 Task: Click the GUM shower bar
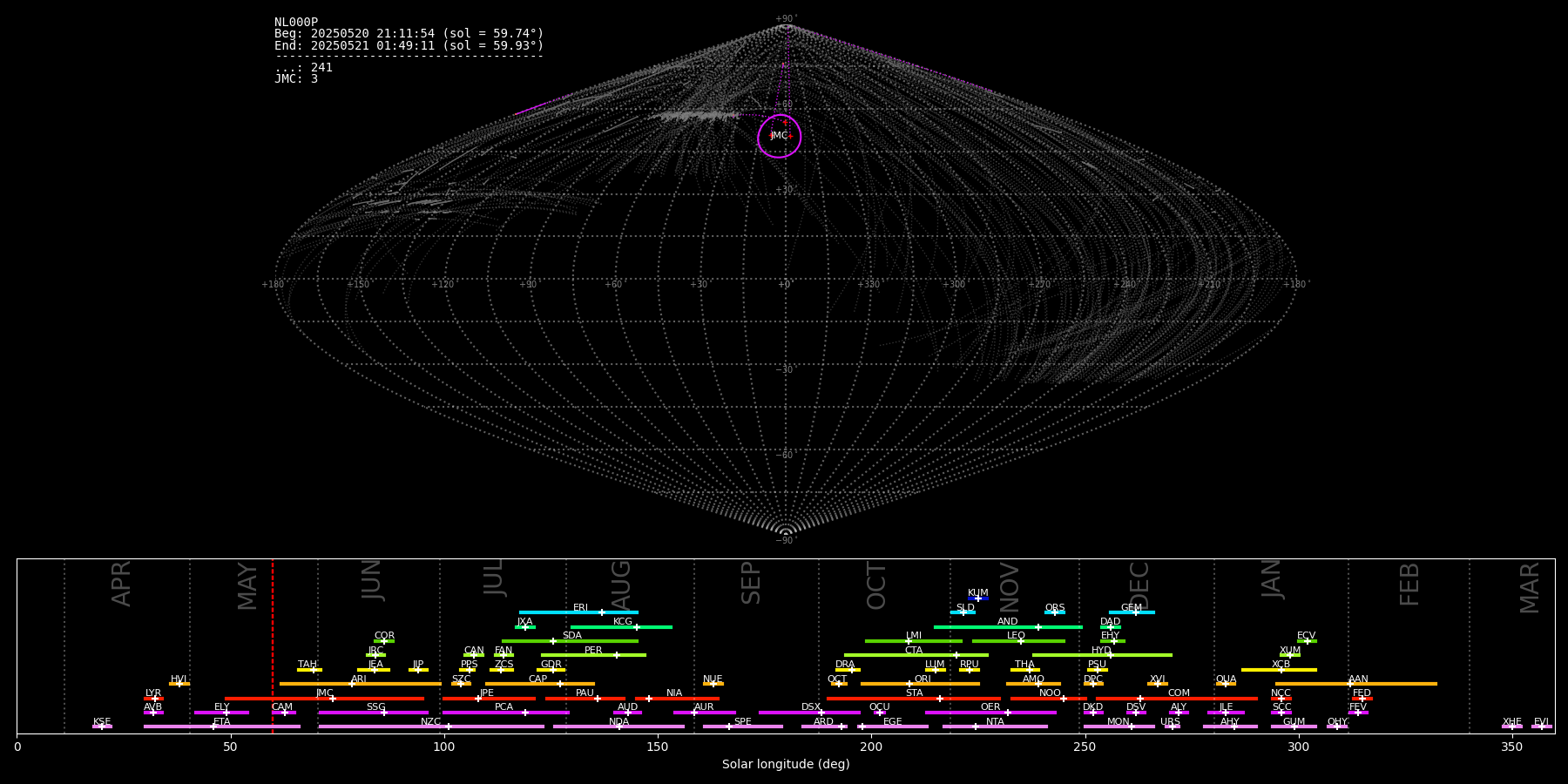(x=1294, y=727)
